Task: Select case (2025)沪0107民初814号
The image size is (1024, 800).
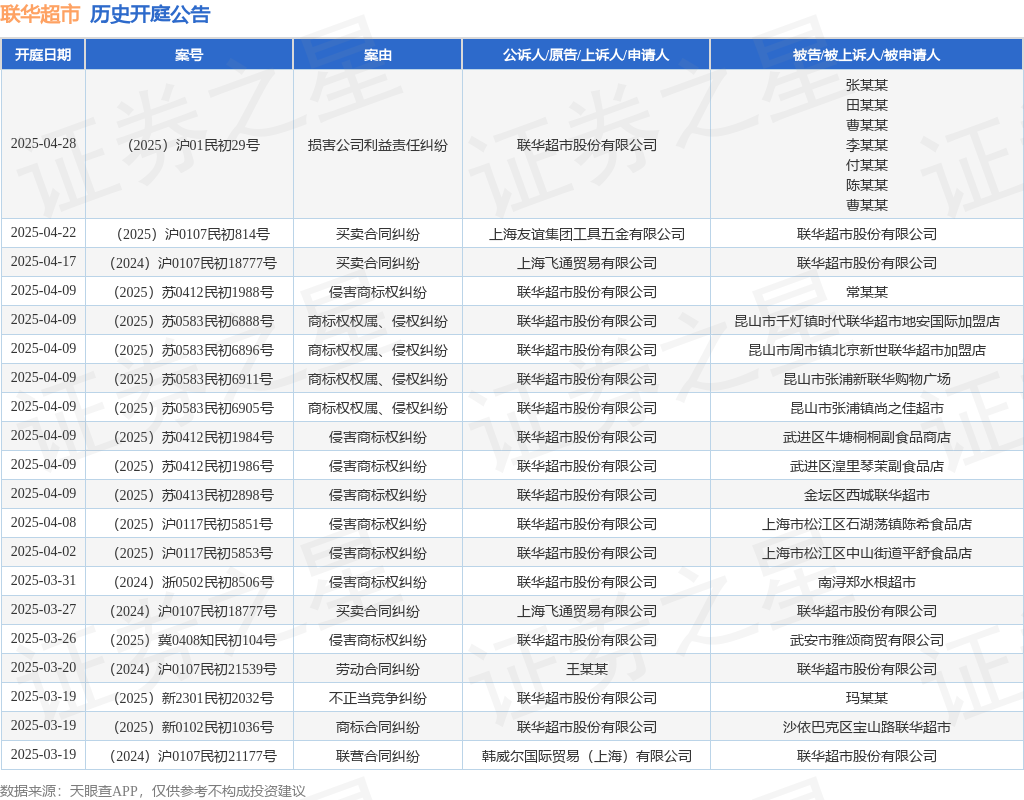Action: [x=193, y=234]
